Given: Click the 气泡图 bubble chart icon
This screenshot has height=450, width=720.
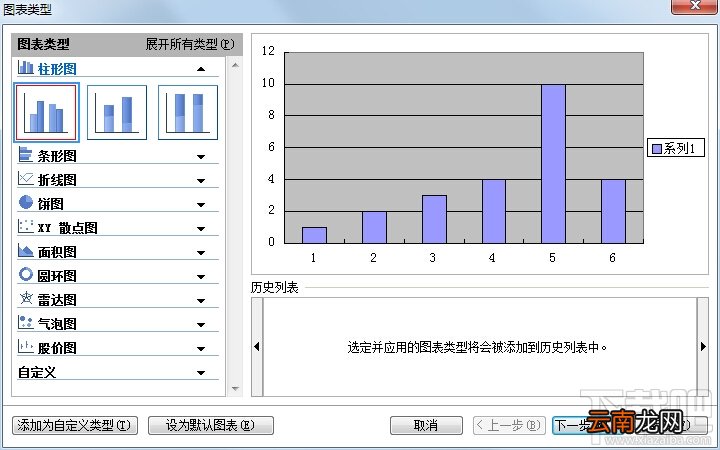Looking at the screenshot, I should click(25, 322).
